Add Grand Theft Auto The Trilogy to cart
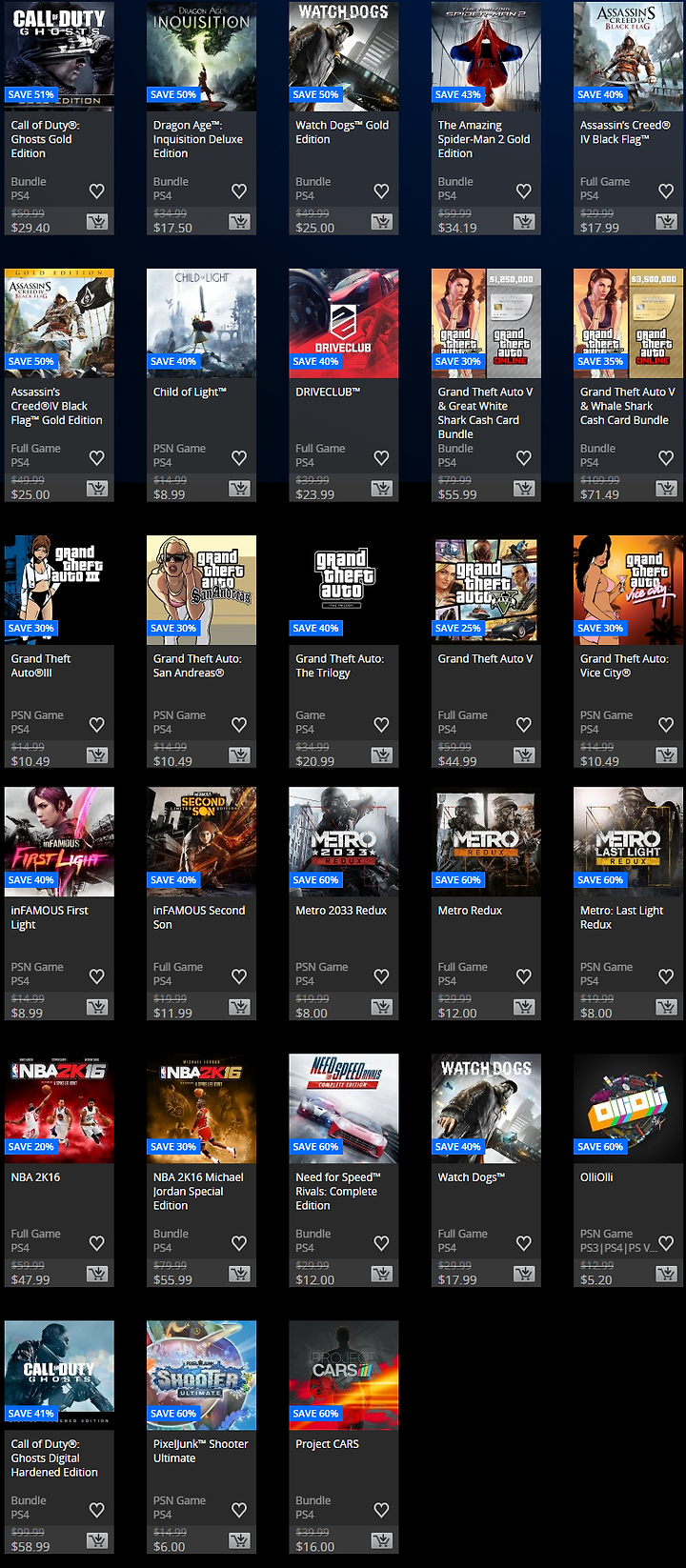Image resolution: width=686 pixels, height=1568 pixels. tap(382, 755)
